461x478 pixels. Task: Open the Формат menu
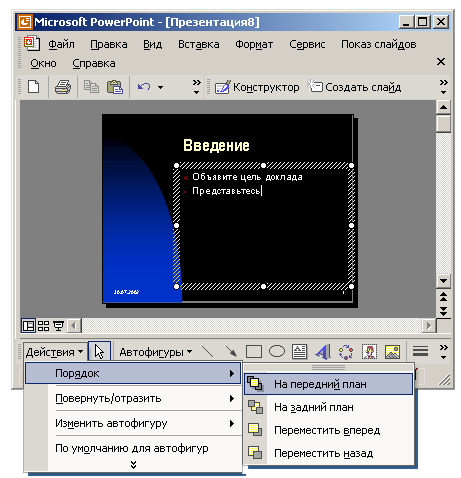[x=254, y=44]
